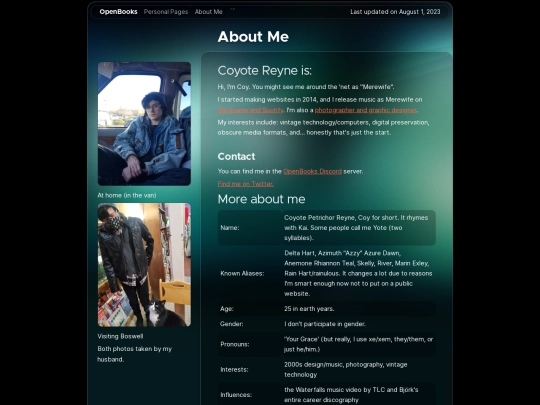Screen dimensions: 540x405
Task: Click the At home (in the van) caption
Action: [x=127, y=195]
